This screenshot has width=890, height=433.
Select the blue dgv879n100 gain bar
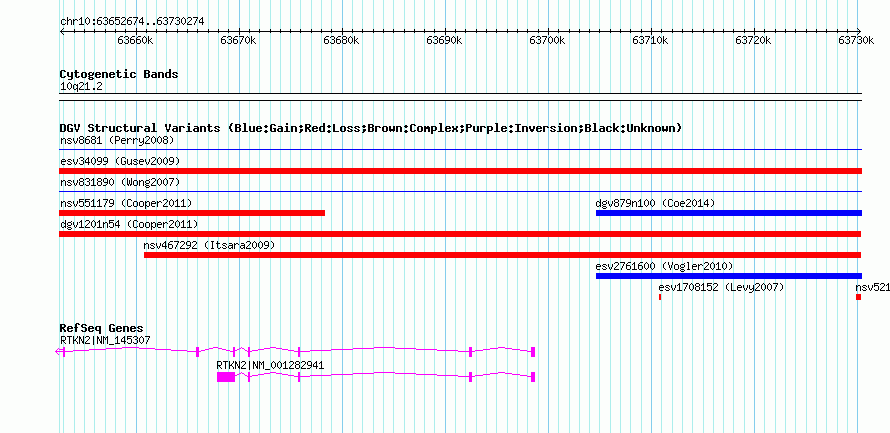click(x=729, y=213)
